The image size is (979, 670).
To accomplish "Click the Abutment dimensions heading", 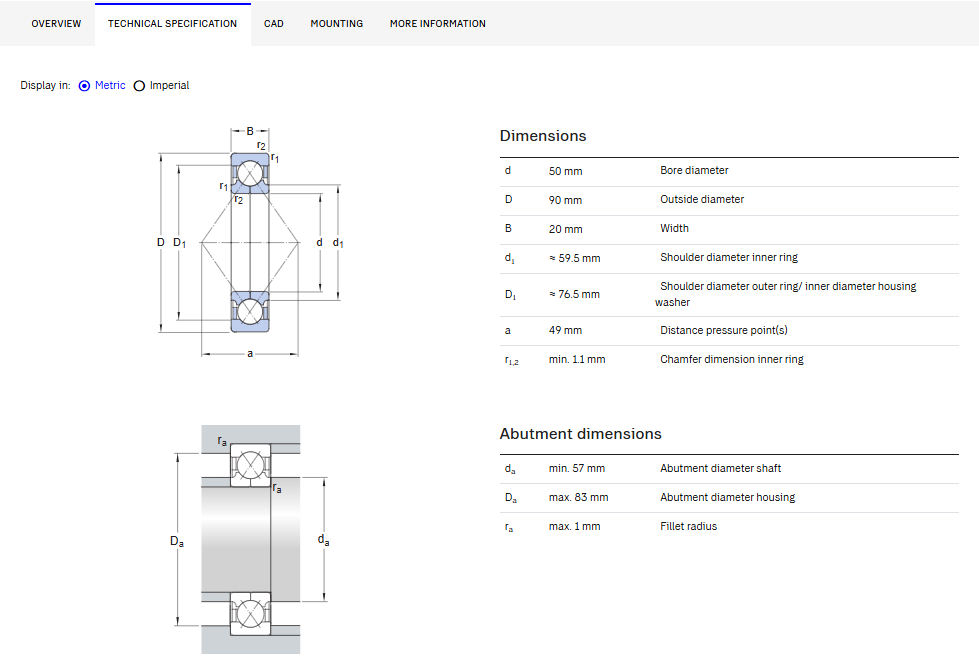I will pyautogui.click(x=580, y=434).
